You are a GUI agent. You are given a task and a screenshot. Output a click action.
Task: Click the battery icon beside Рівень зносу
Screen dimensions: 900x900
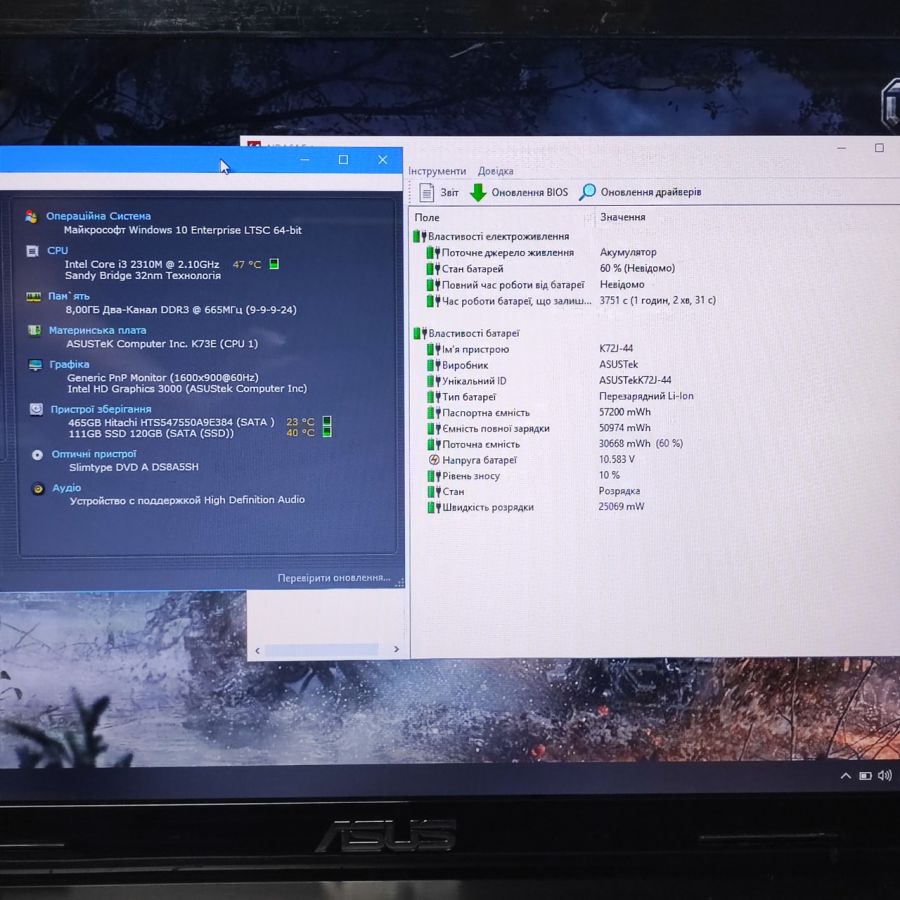pyautogui.click(x=434, y=476)
